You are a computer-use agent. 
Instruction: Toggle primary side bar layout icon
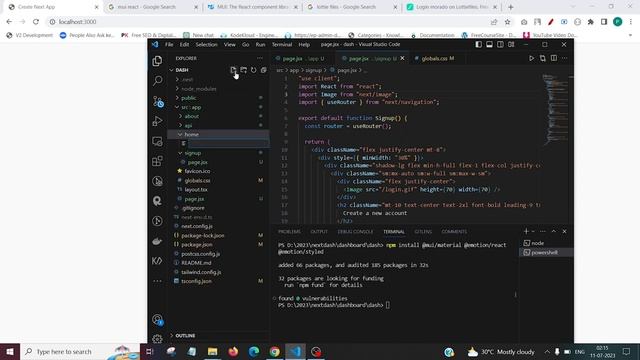[x=478, y=44]
